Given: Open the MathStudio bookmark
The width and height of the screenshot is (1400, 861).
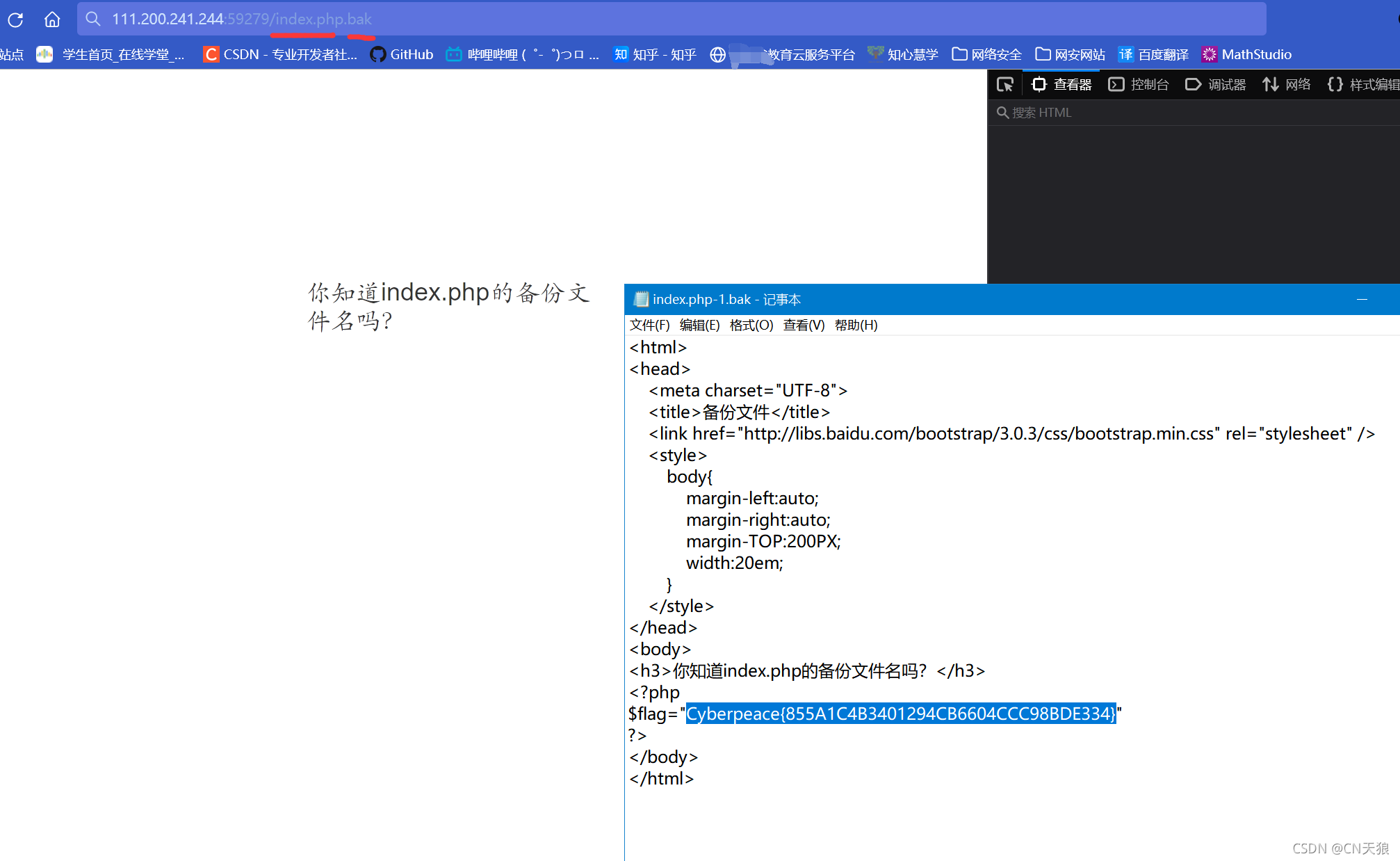Looking at the screenshot, I should [1246, 54].
